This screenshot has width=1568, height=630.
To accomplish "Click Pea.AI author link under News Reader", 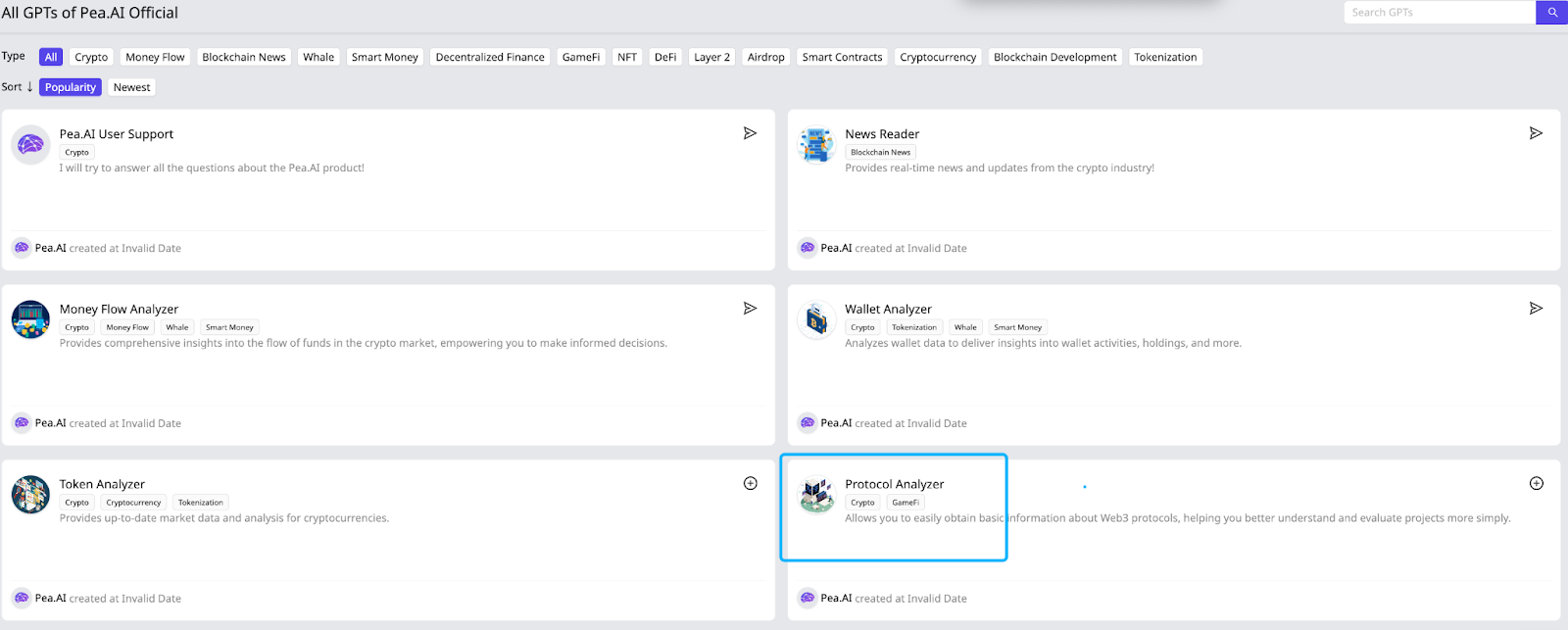I will tap(836, 248).
